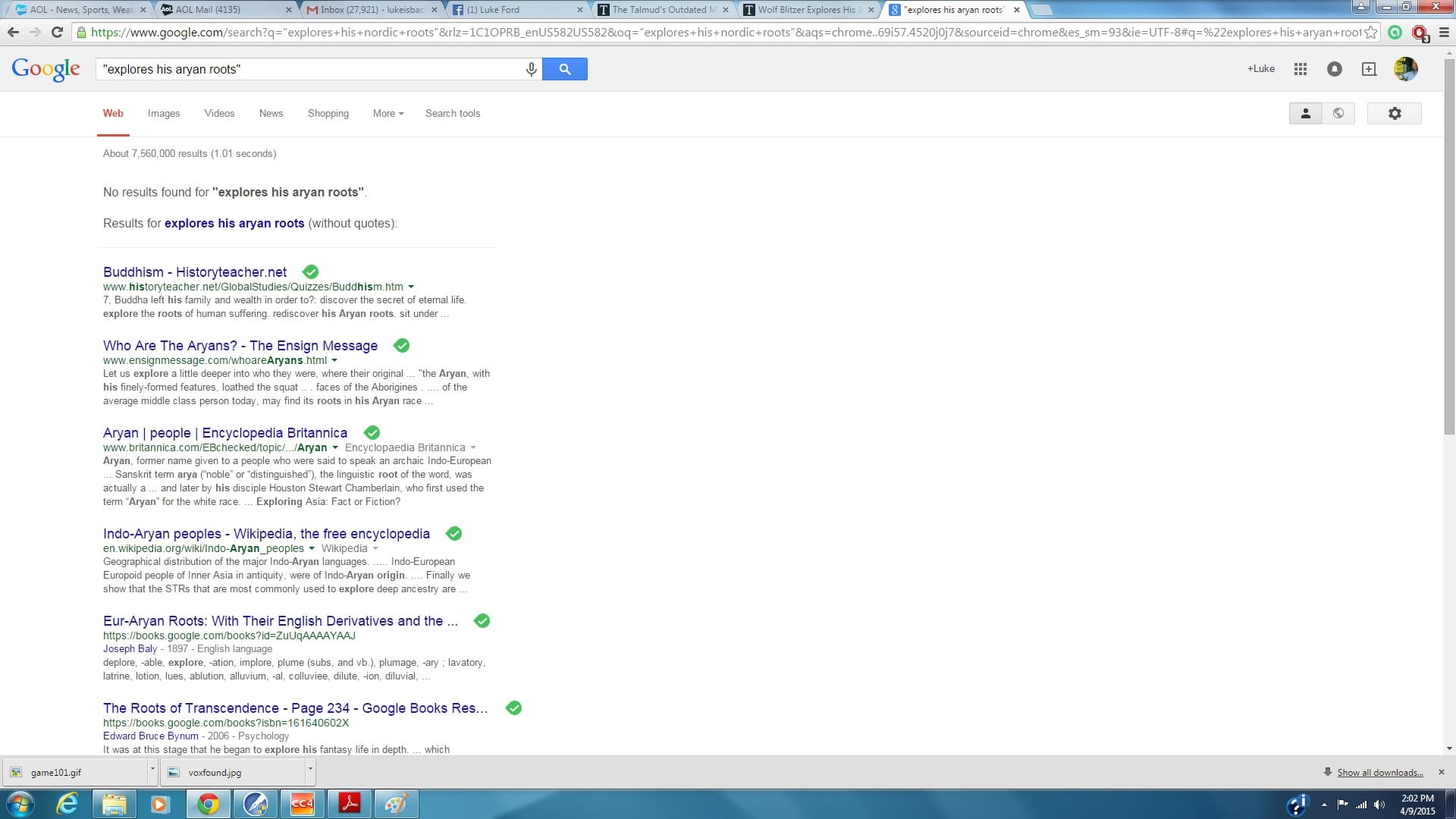Screen dimensions: 1456x819
Task: Click +Luke profile link
Action: click(1260, 69)
